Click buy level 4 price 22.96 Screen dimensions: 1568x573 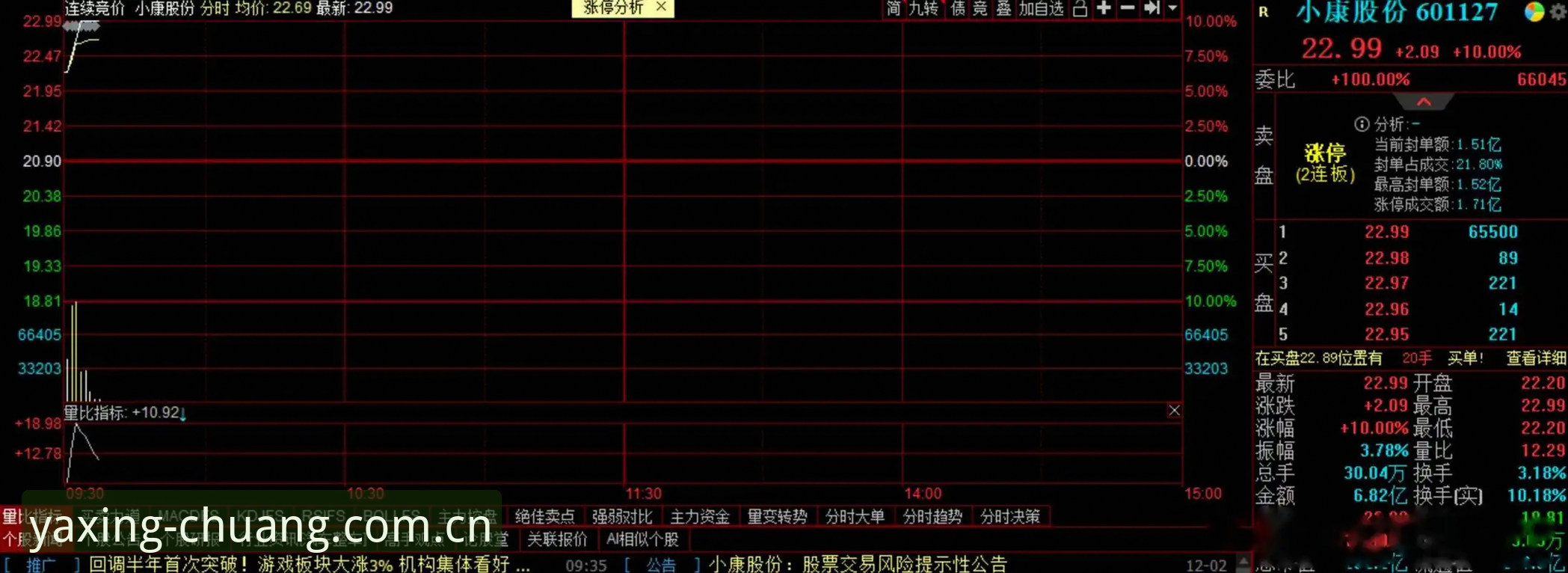[1386, 310]
